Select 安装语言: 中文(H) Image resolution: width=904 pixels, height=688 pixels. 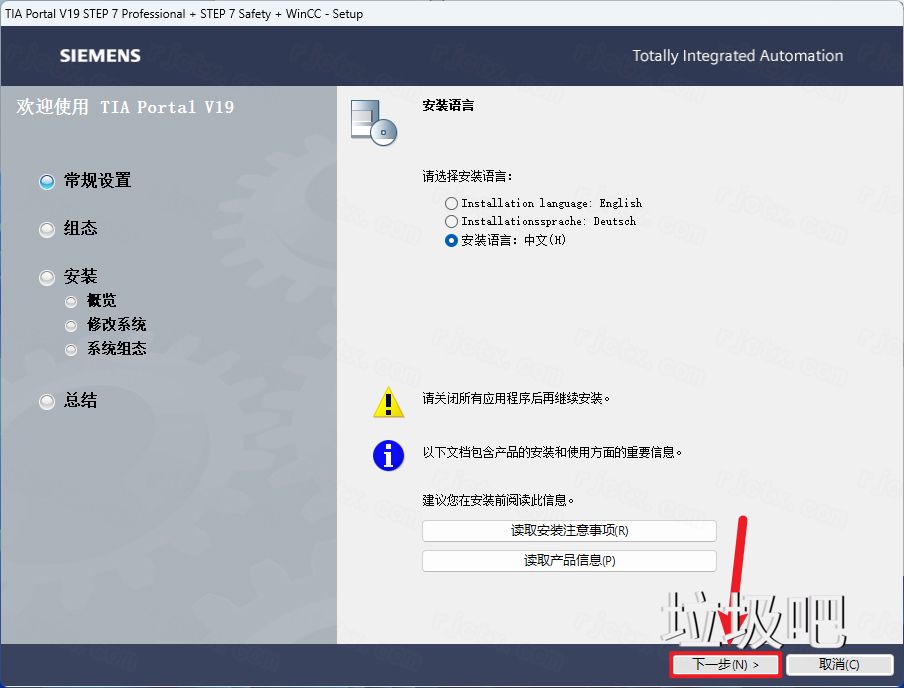(452, 240)
